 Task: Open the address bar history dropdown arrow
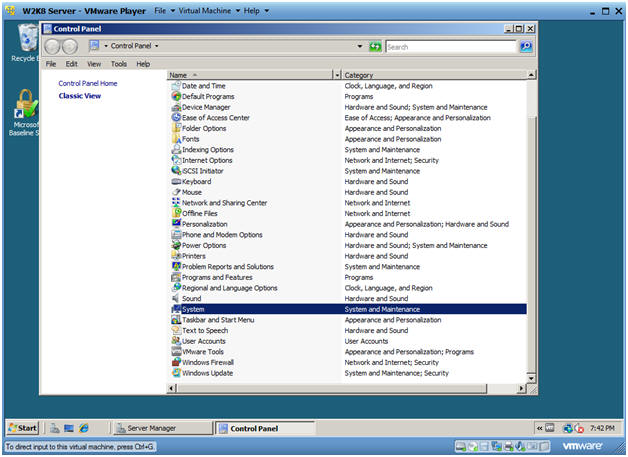[x=360, y=46]
